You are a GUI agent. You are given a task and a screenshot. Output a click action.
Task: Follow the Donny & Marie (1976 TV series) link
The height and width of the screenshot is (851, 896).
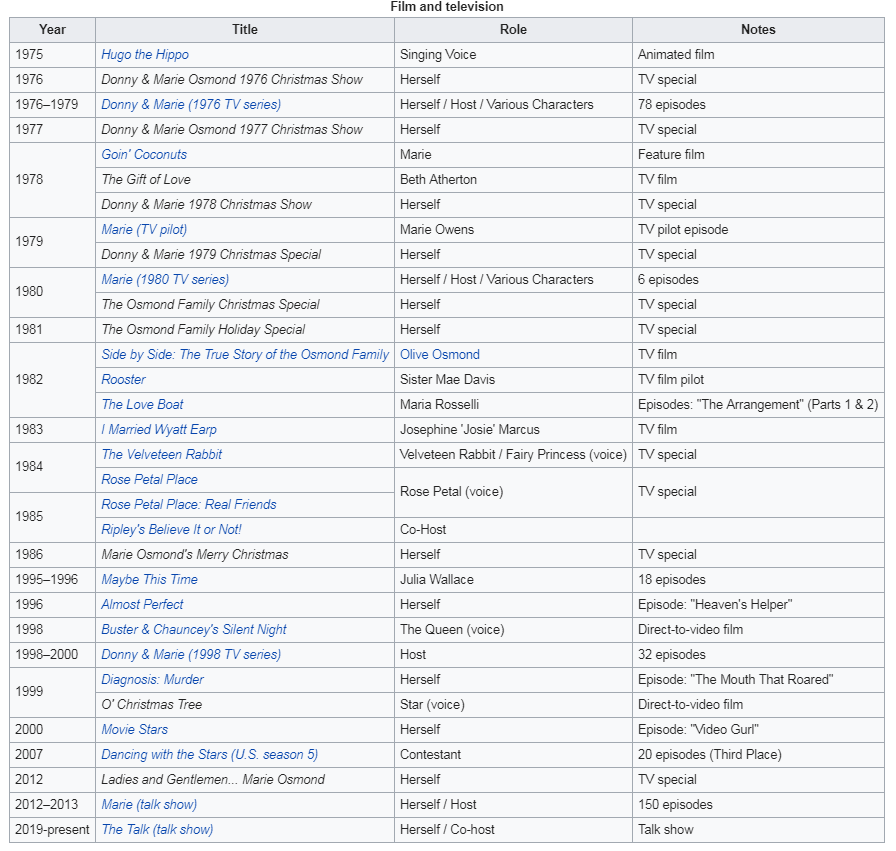coord(191,105)
